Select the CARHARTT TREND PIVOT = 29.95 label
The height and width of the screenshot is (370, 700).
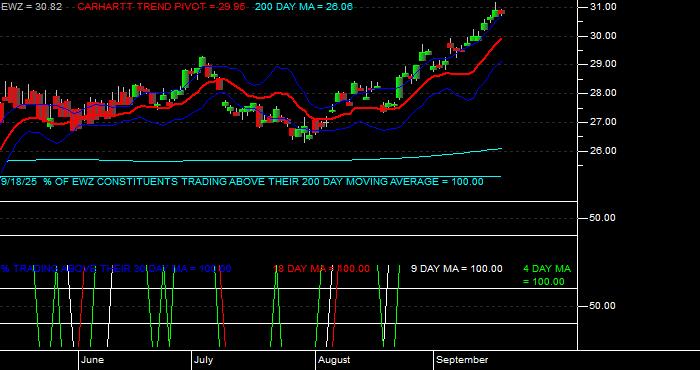point(161,7)
